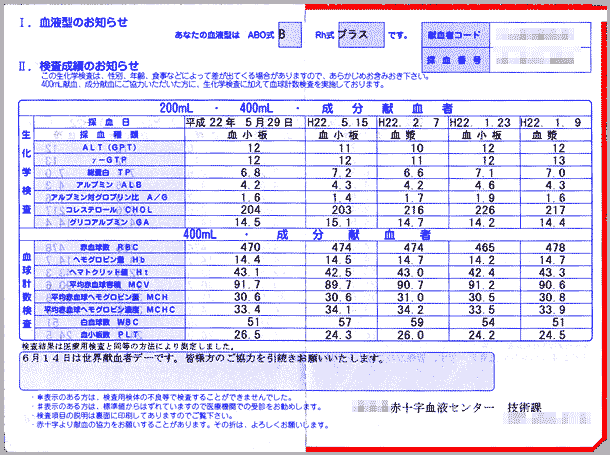Click the GA value 14.5
Image resolution: width=610 pixels, height=455 pixels.
(247, 222)
